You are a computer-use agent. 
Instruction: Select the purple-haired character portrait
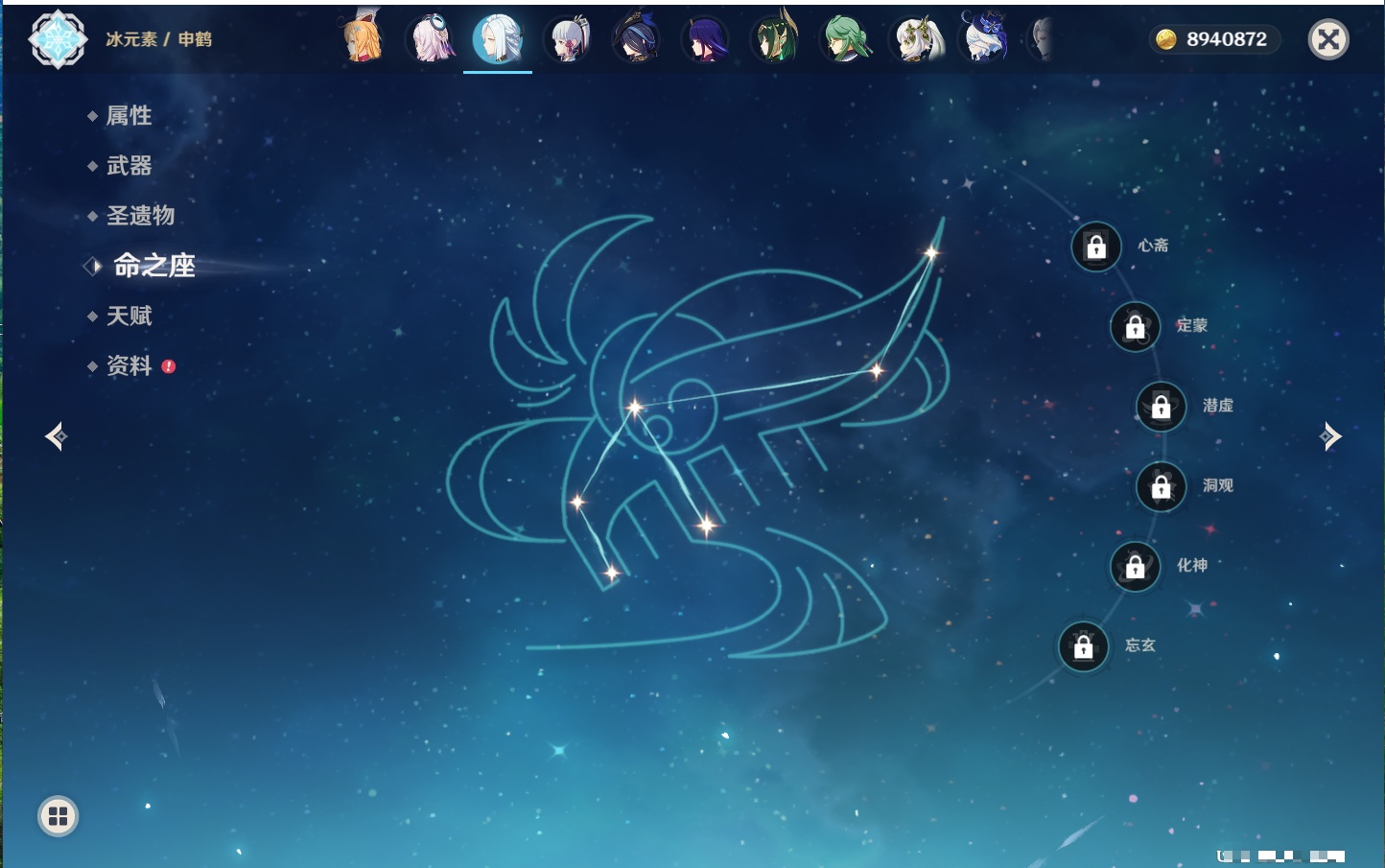click(x=705, y=39)
